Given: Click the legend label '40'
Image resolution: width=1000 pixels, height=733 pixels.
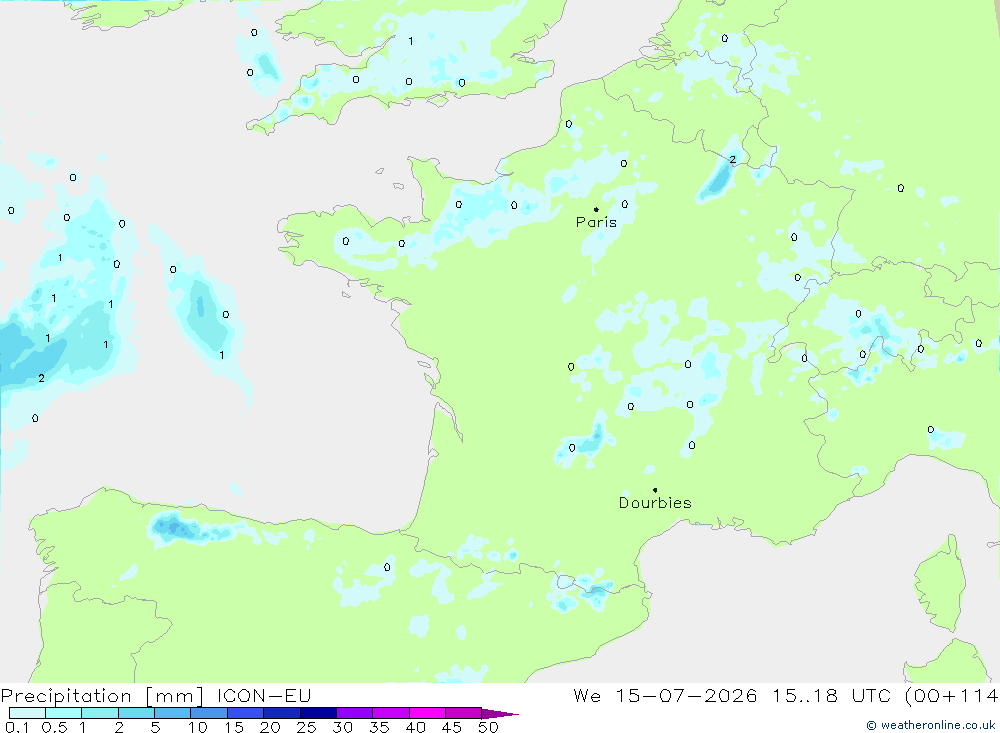Looking at the screenshot, I should click(x=416, y=727).
